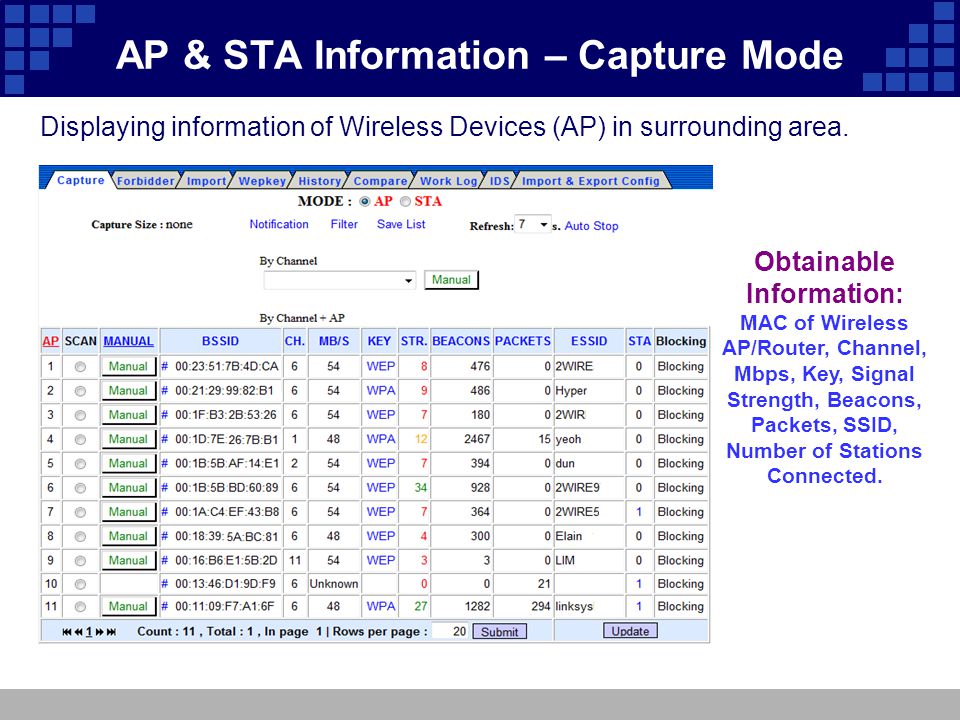The image size is (960, 720).
Task: Click the # icon beside BSSID 00:11:09:F7:A1:6F
Action: tap(164, 607)
